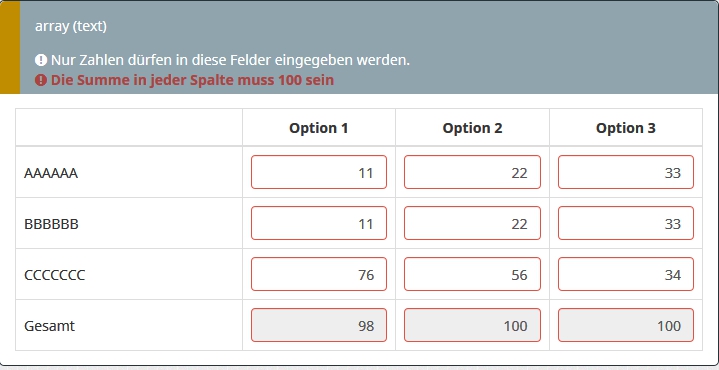Click the red exclamation icon before 'Die Summe'
The image size is (719, 370).
click(41, 80)
